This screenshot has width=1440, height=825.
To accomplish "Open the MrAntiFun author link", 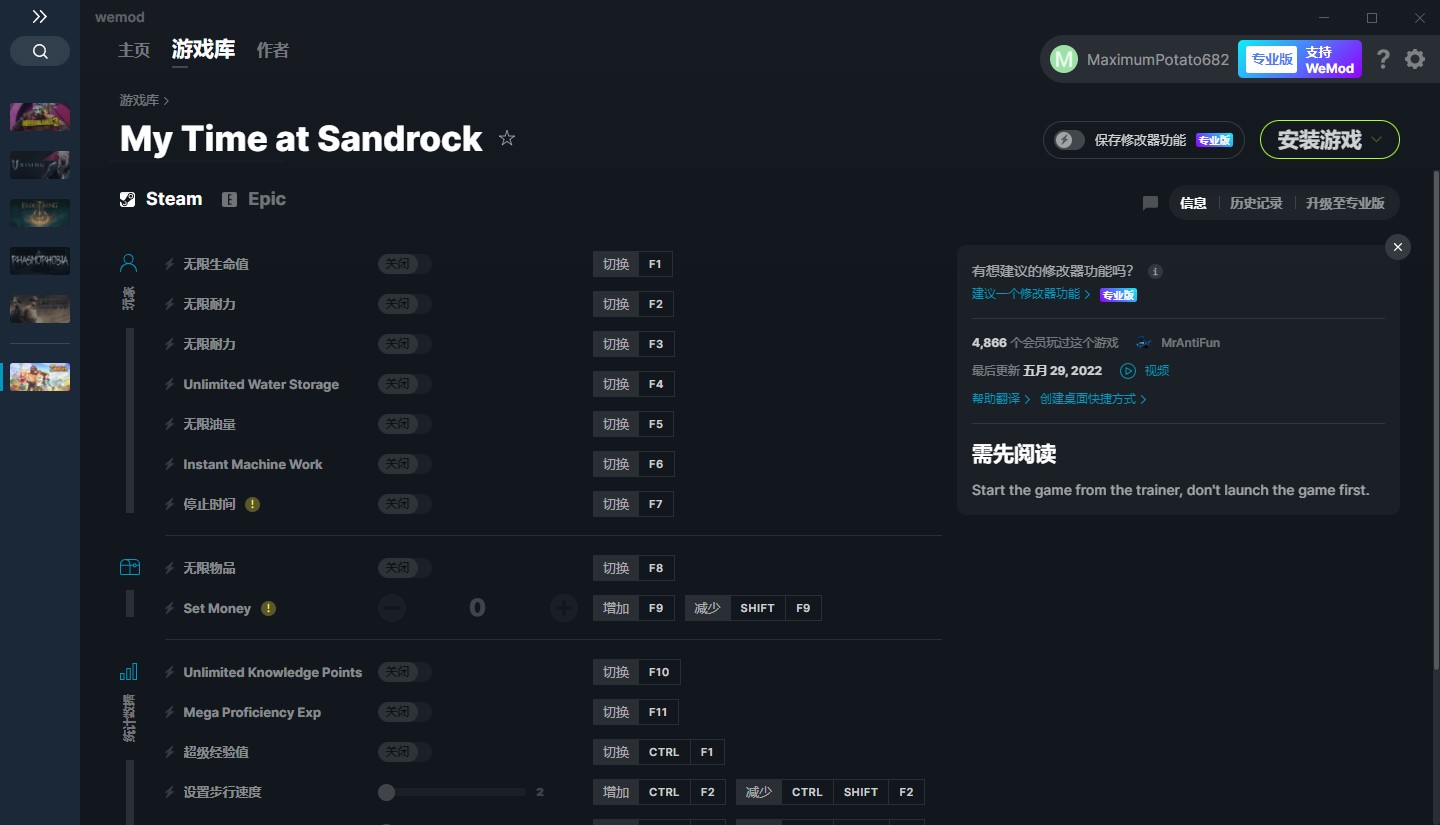I will point(1190,343).
